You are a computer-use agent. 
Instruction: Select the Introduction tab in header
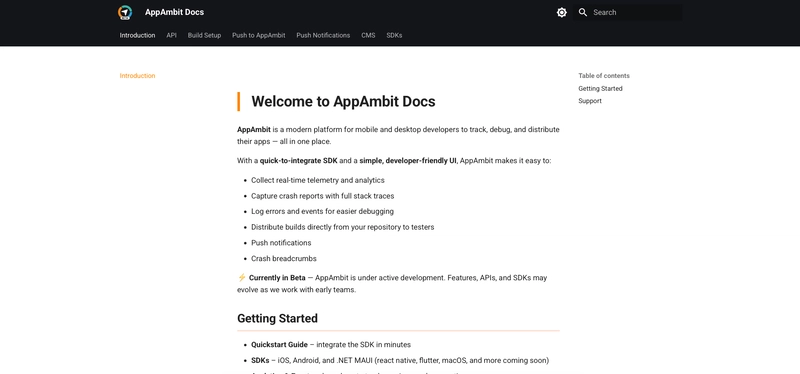click(x=137, y=35)
